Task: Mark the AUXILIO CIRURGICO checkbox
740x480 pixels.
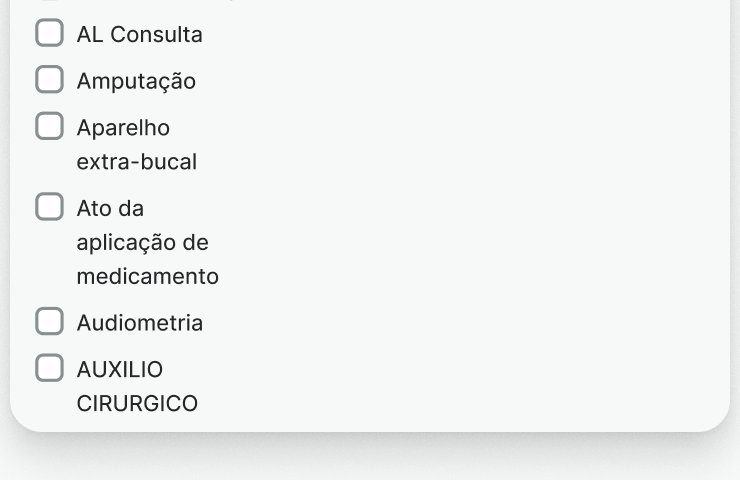Action: point(49,368)
